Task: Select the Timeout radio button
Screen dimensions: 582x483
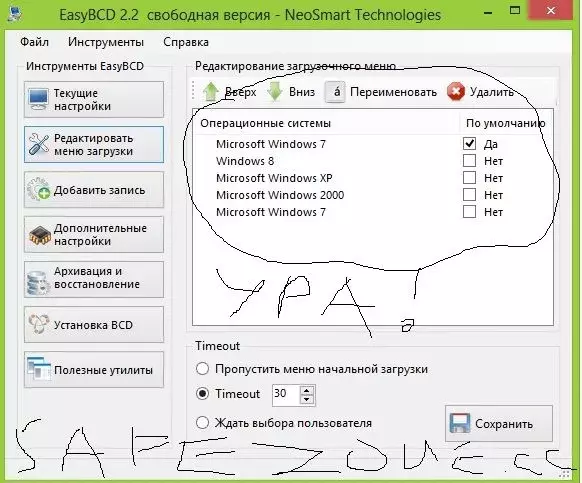Action: [202, 394]
